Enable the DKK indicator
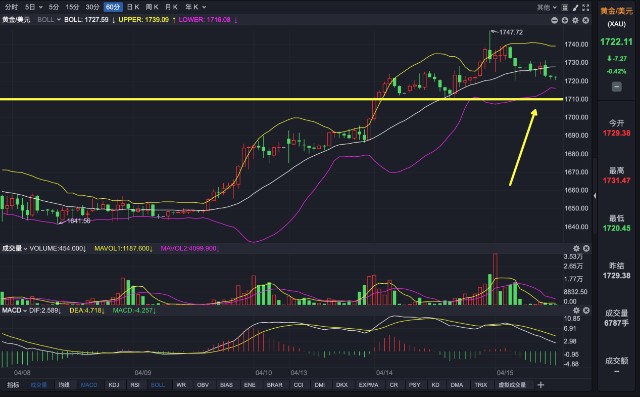The height and width of the screenshot is (397, 640). coord(342,385)
